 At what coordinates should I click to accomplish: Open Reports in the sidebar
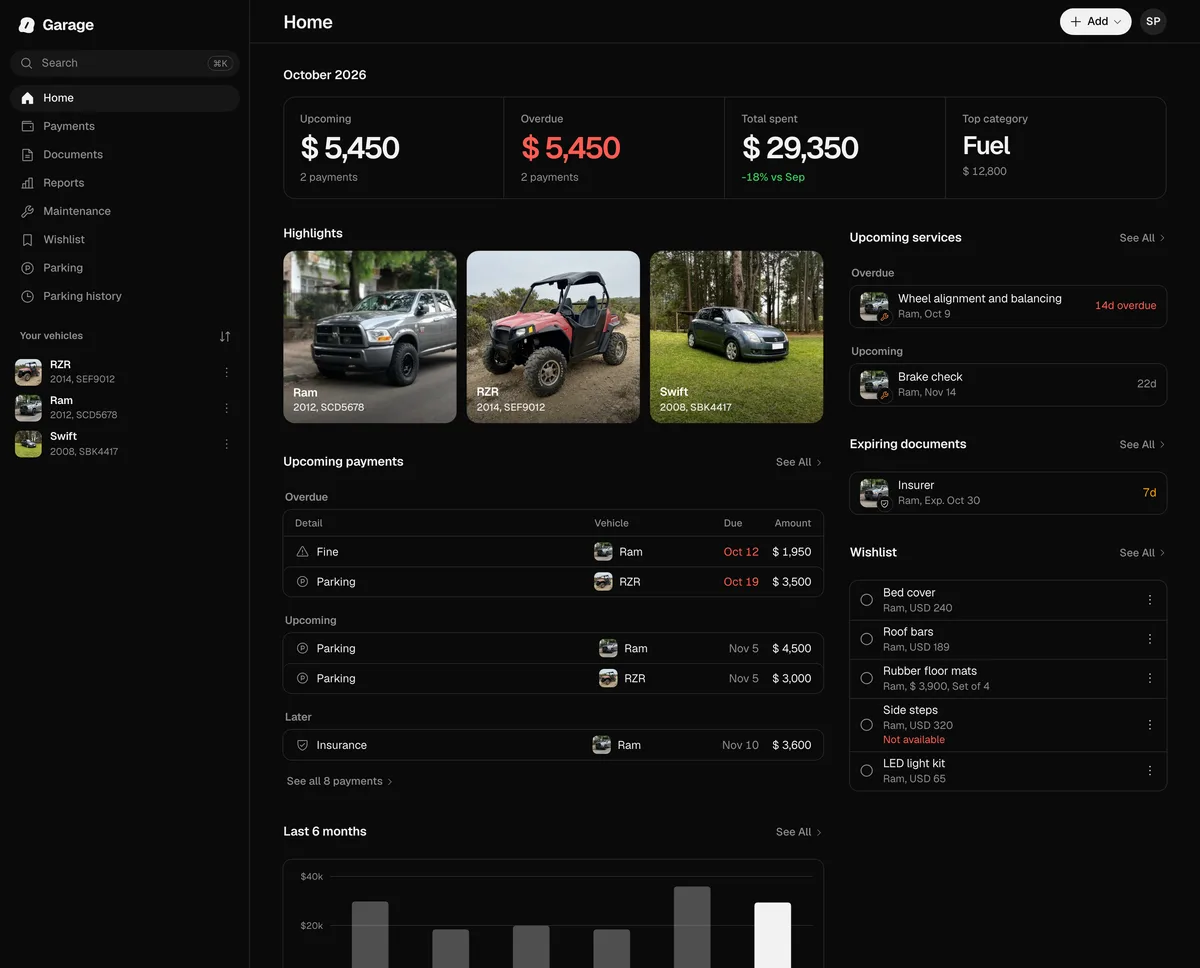tap(125, 183)
